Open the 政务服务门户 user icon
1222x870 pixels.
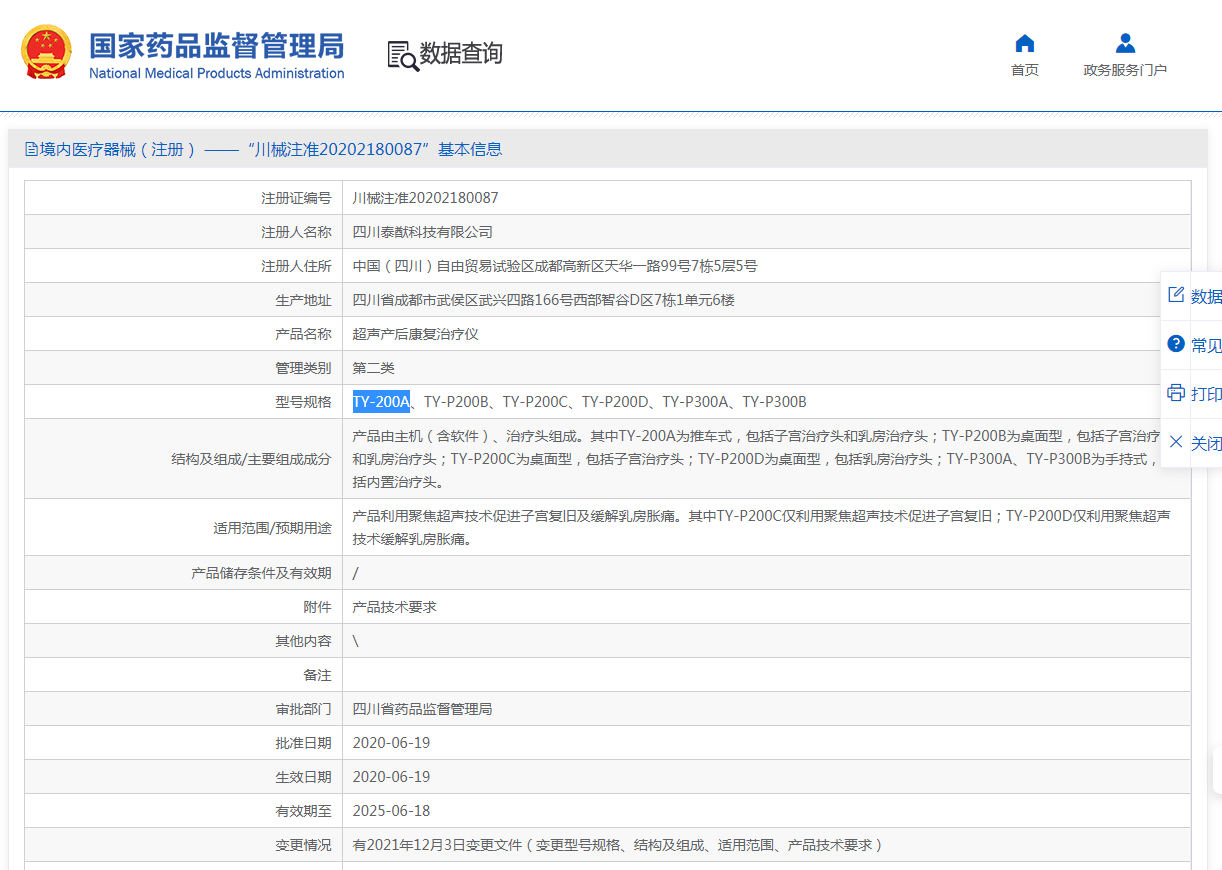click(1125, 43)
